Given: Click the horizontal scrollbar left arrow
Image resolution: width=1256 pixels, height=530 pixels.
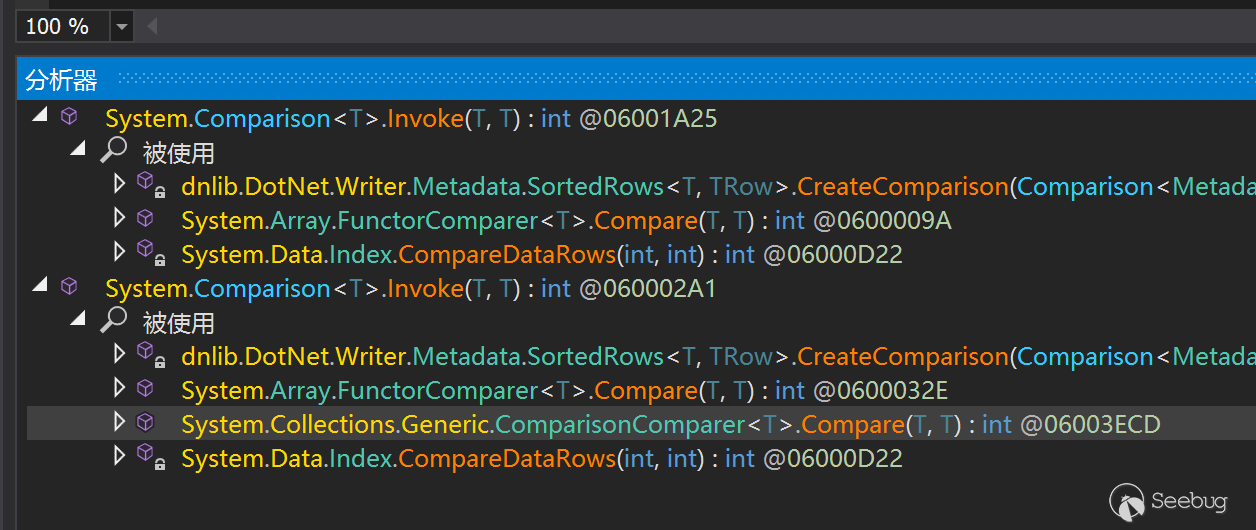Looking at the screenshot, I should 152,27.
